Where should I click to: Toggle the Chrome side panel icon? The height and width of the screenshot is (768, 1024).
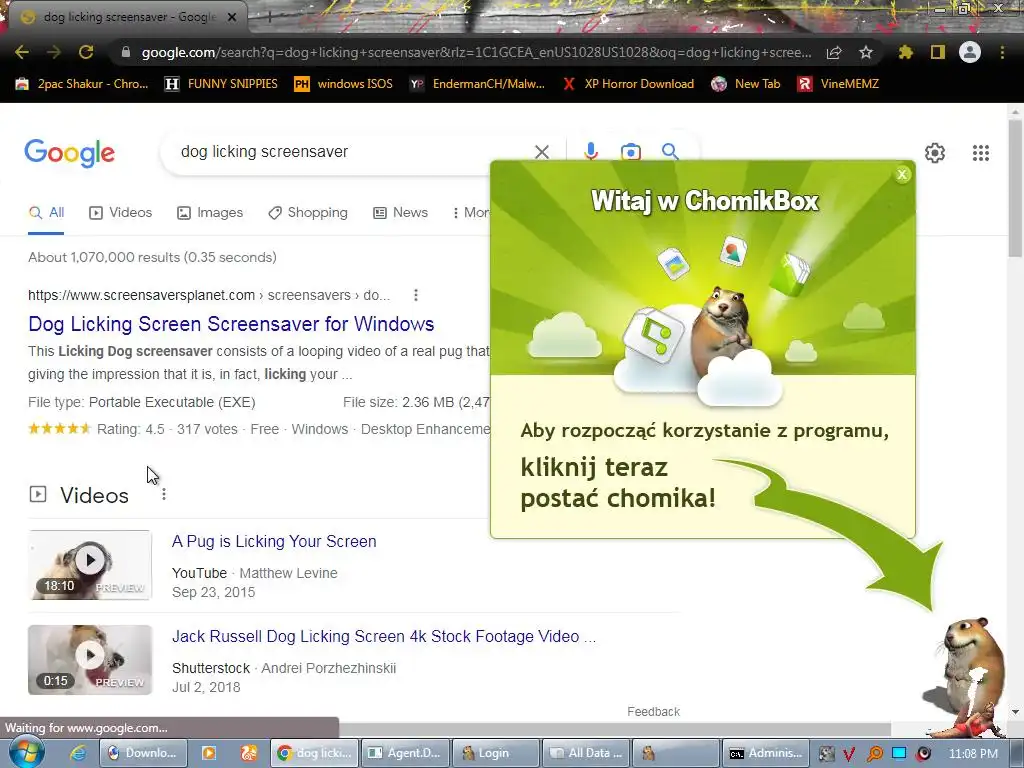(x=938, y=52)
